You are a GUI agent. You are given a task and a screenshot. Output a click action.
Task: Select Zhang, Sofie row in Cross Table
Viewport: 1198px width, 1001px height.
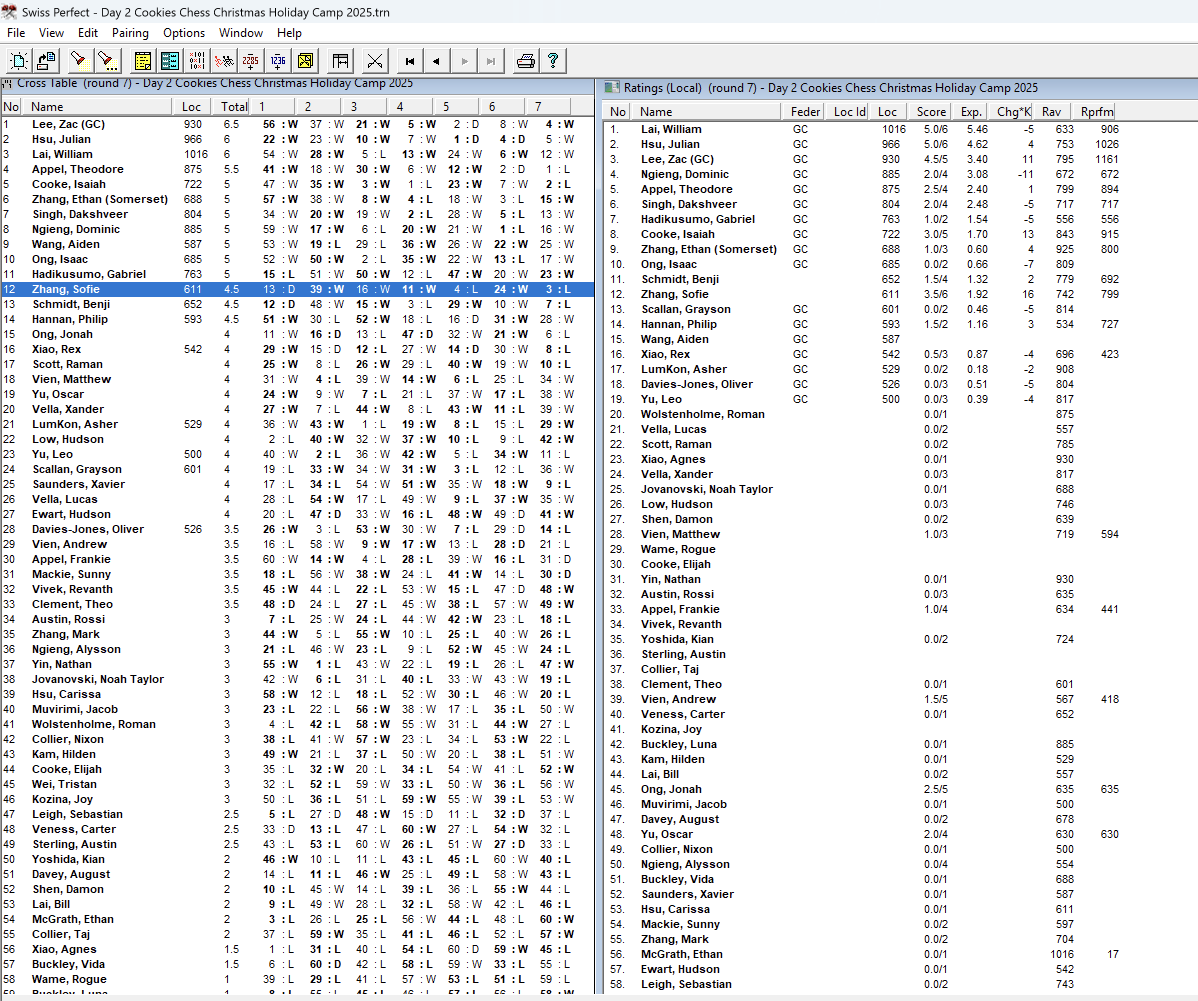[297, 289]
